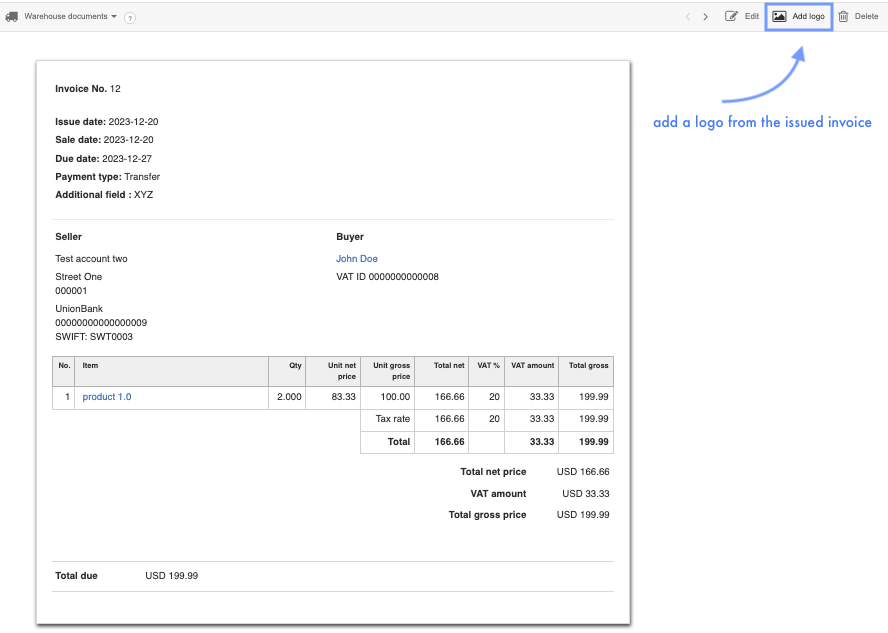Click the warehouse truck icon

12,16
